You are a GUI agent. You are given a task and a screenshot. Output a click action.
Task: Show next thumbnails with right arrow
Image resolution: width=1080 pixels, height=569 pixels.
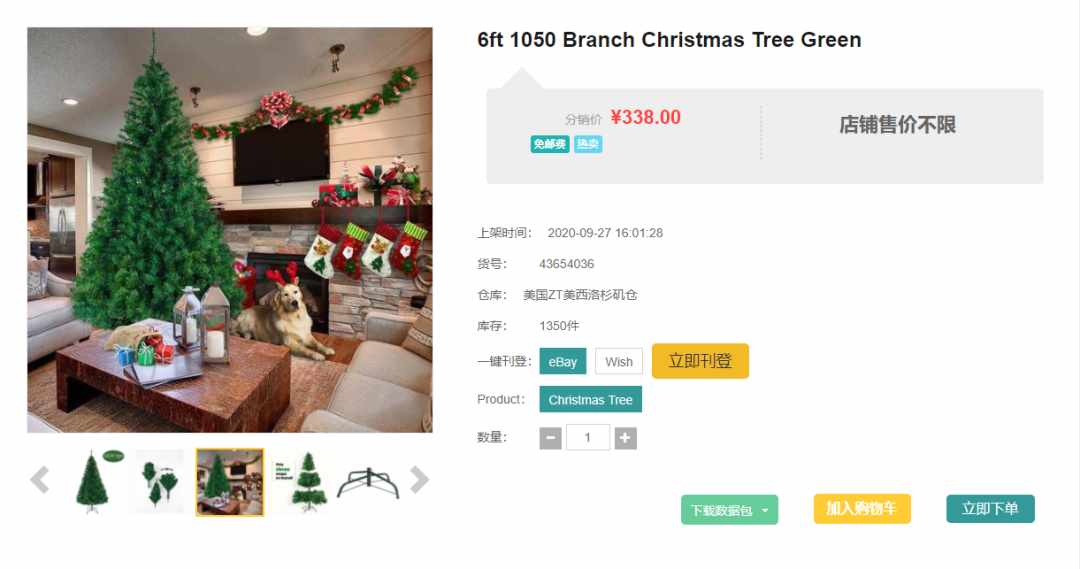click(419, 480)
